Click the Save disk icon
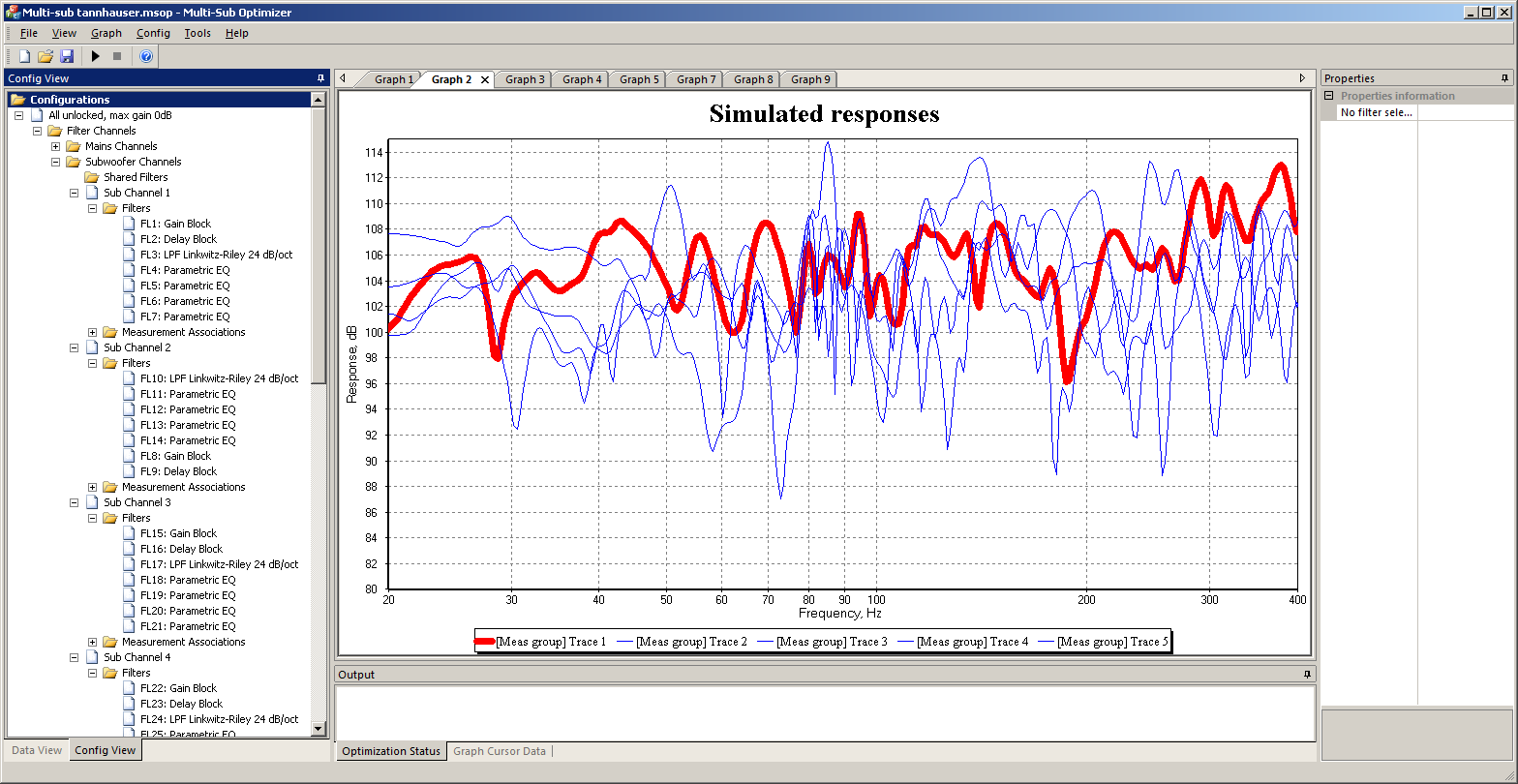The width and height of the screenshot is (1518, 784). click(x=67, y=57)
